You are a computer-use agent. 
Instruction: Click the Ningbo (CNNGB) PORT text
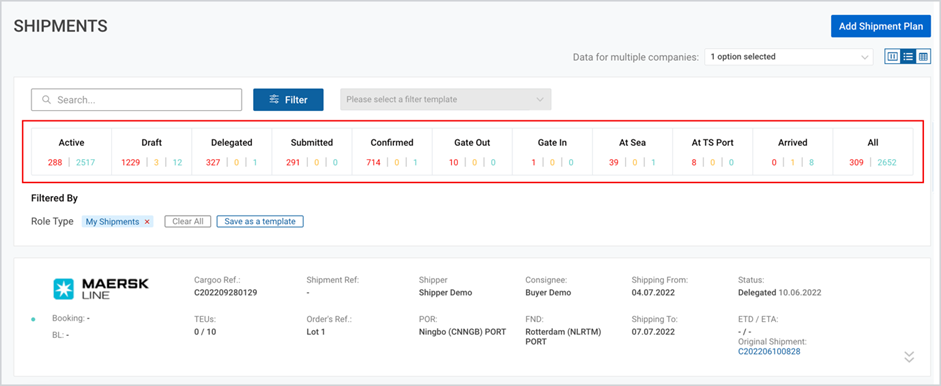click(x=463, y=332)
